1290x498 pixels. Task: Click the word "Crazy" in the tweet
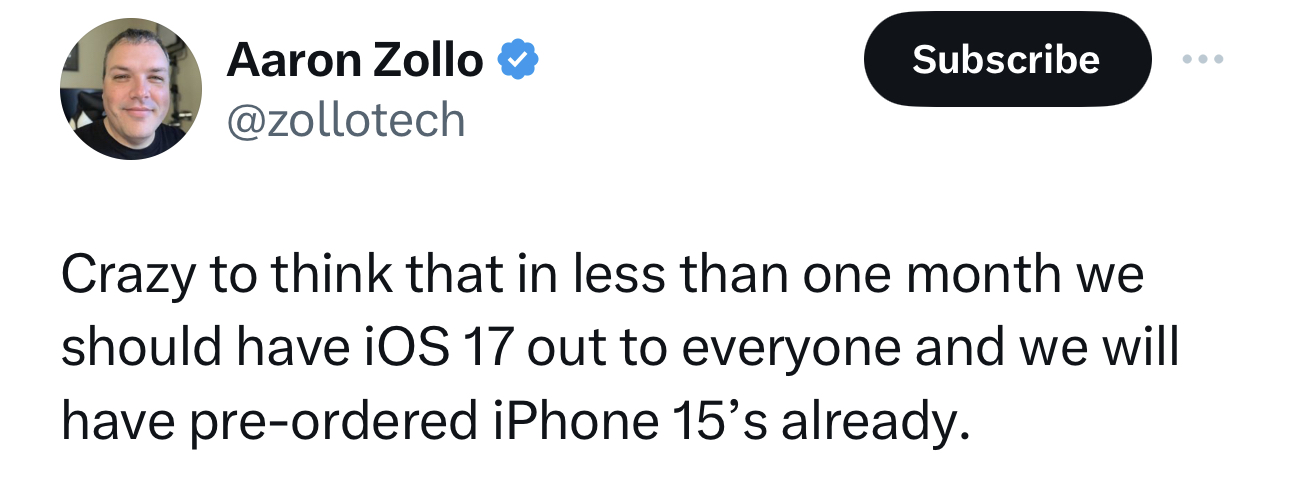tap(131, 275)
